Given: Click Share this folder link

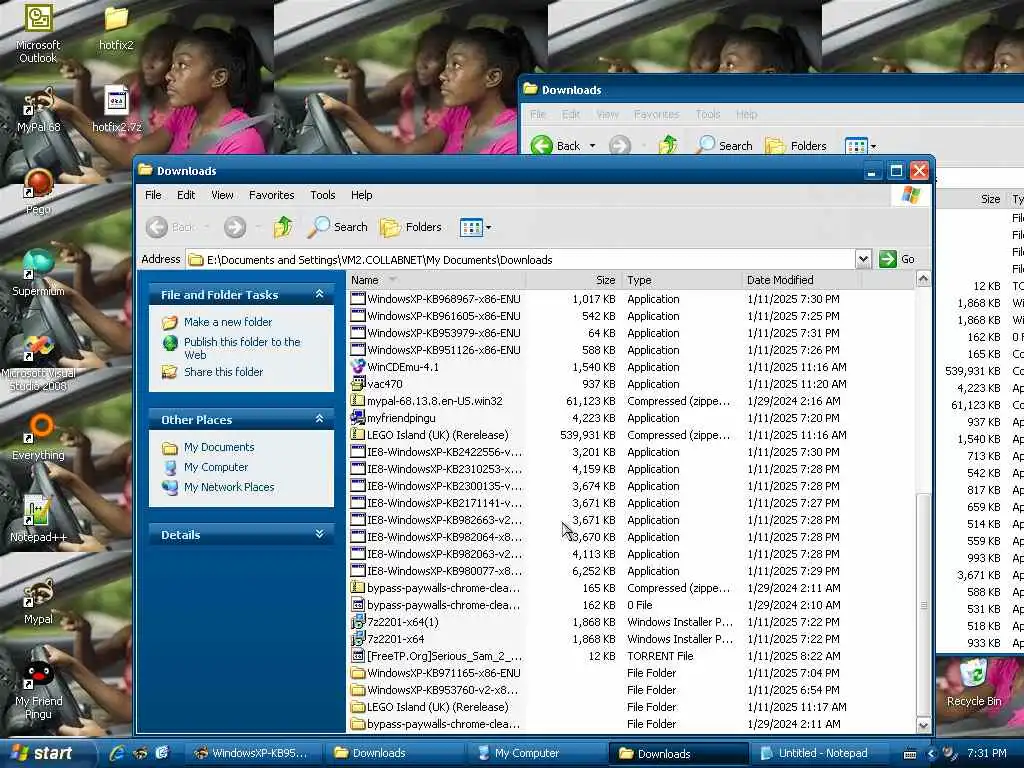Looking at the screenshot, I should point(223,372).
